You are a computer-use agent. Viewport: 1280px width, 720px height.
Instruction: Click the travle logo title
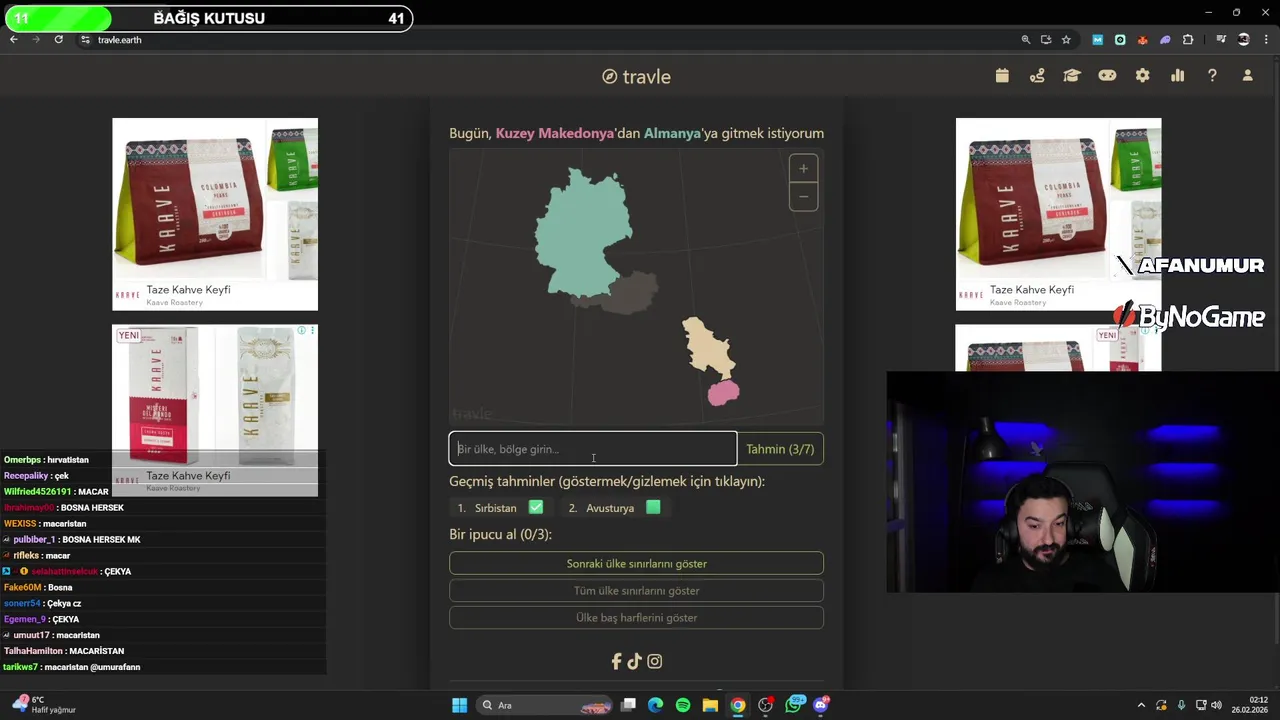click(636, 77)
